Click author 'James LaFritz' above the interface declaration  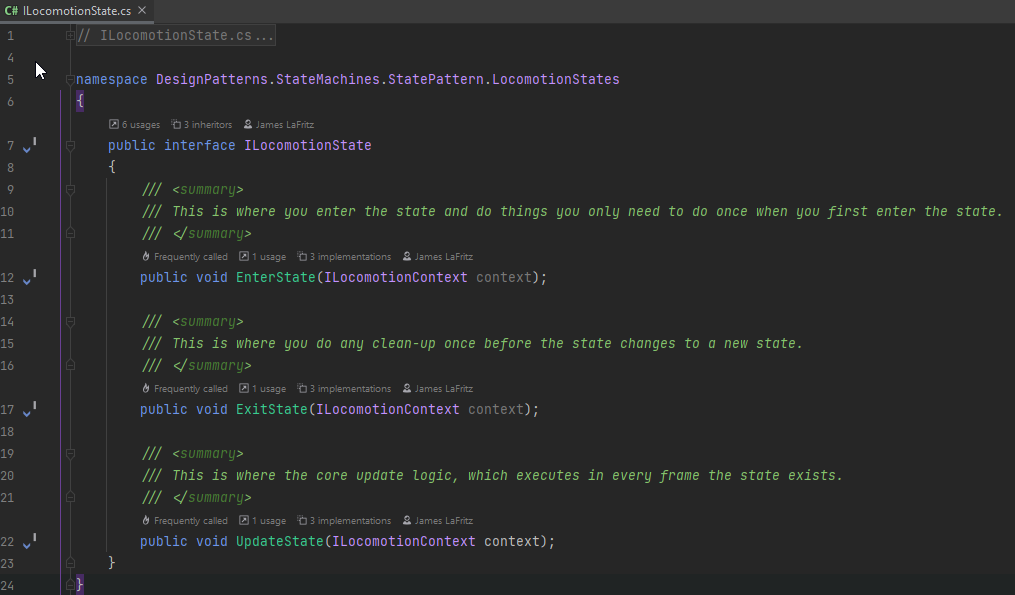278,124
